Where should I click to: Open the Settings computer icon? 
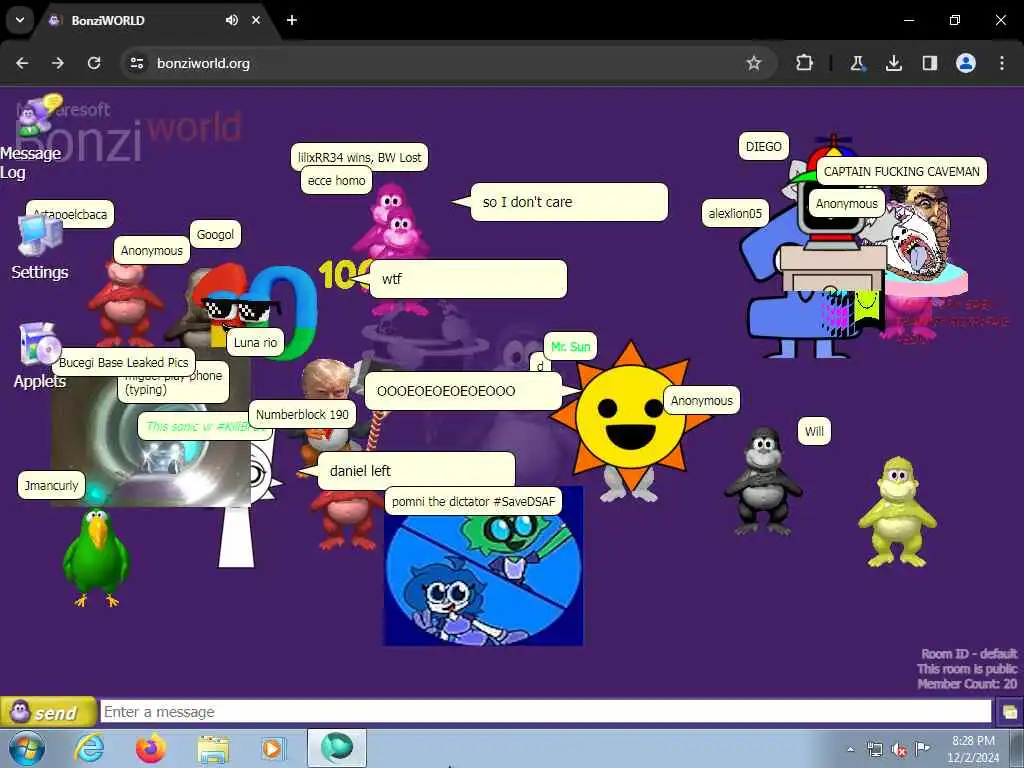39,236
